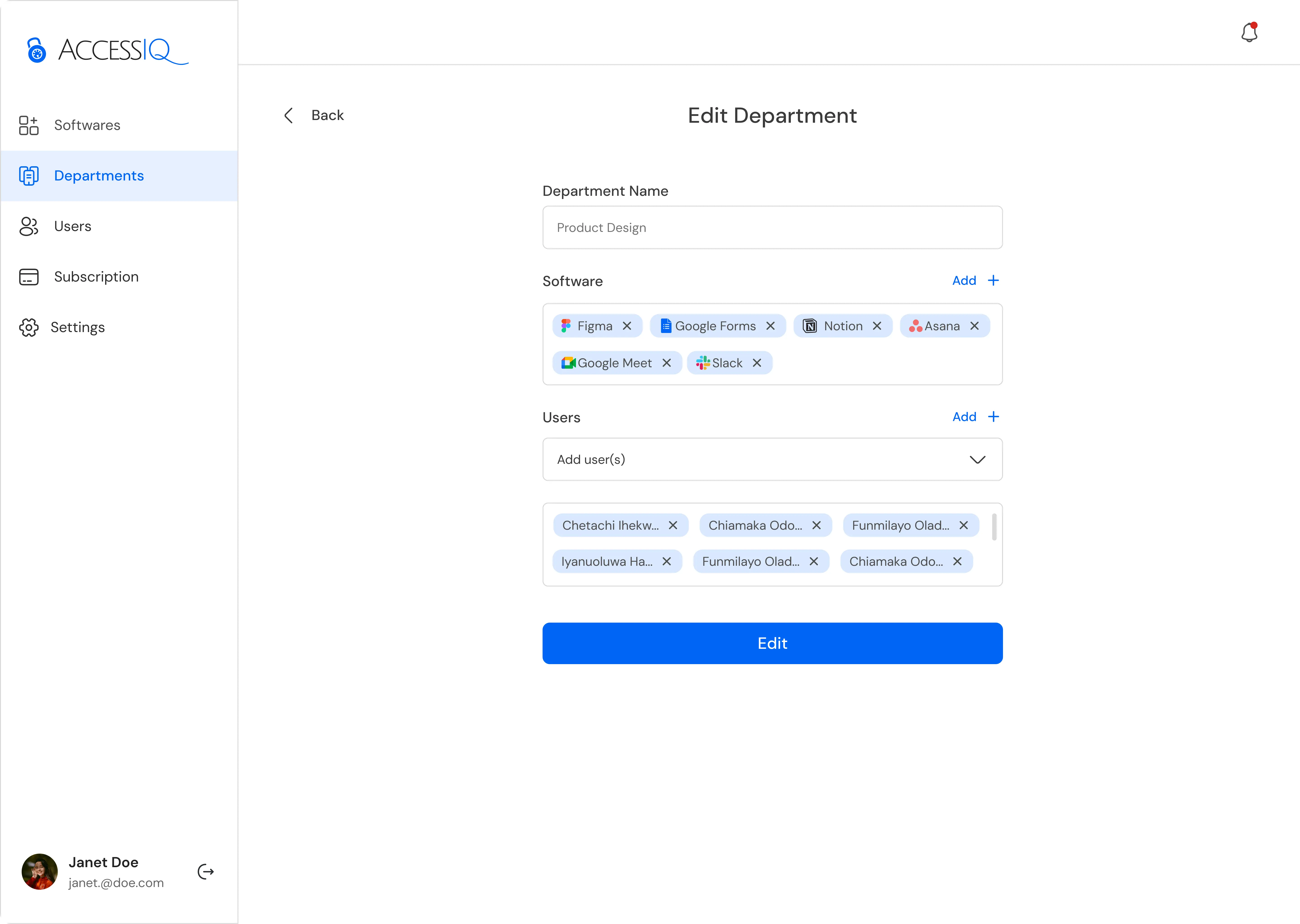The width and height of the screenshot is (1300, 924).
Task: Click plus icon next to Software Add
Action: pyautogui.click(x=993, y=280)
